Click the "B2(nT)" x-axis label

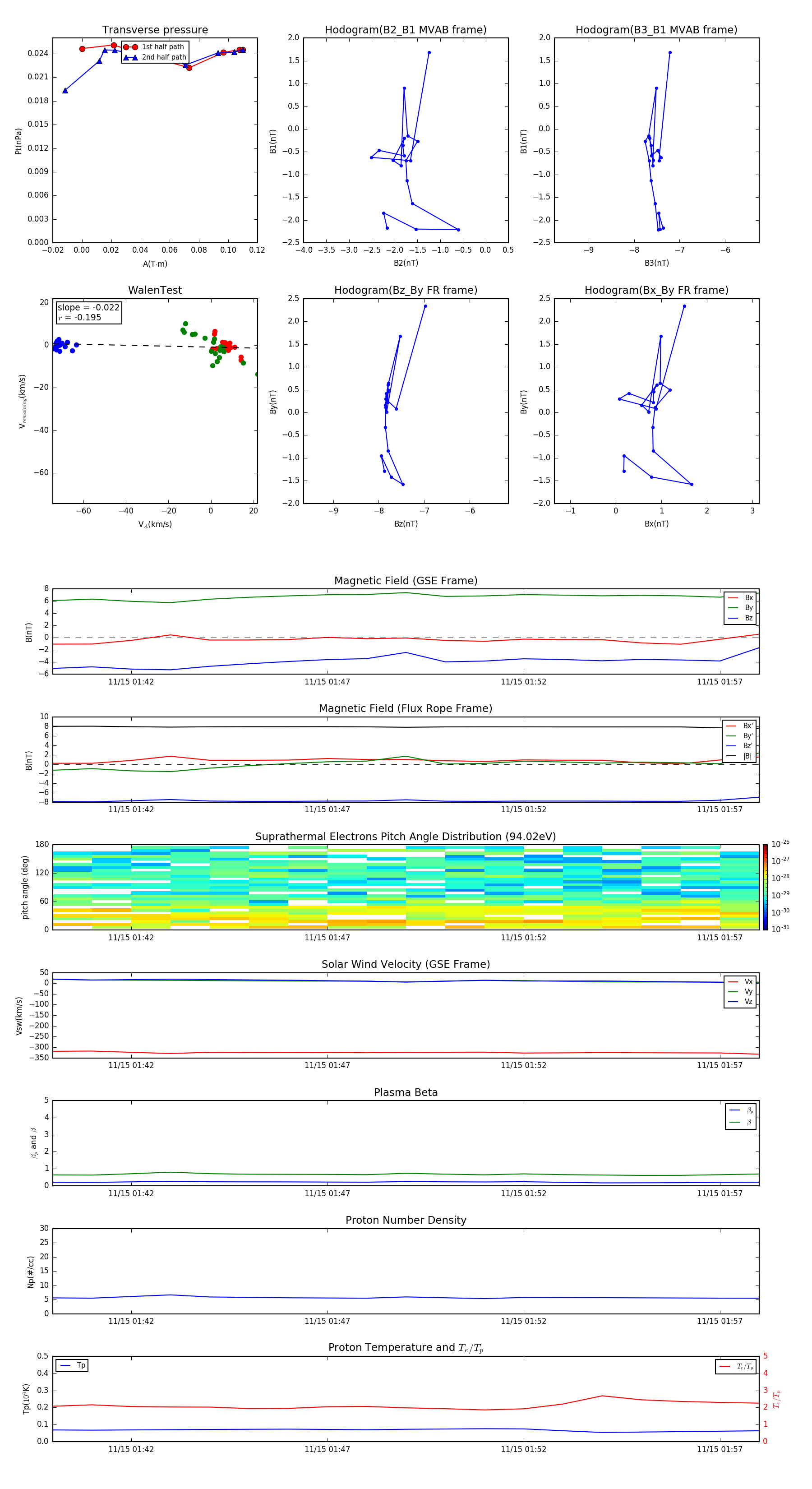pos(406,263)
